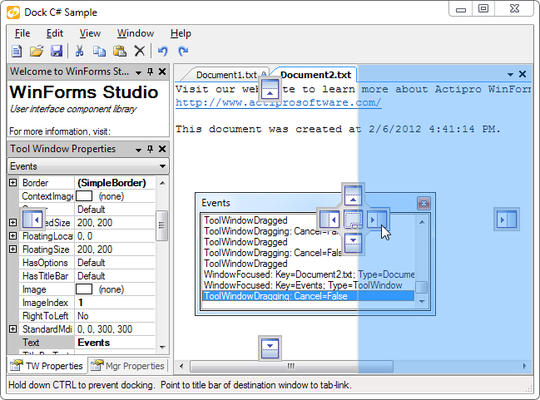The image size is (540, 400).
Task: Expand the FloatingLocation property node
Action: pyautogui.click(x=13, y=236)
